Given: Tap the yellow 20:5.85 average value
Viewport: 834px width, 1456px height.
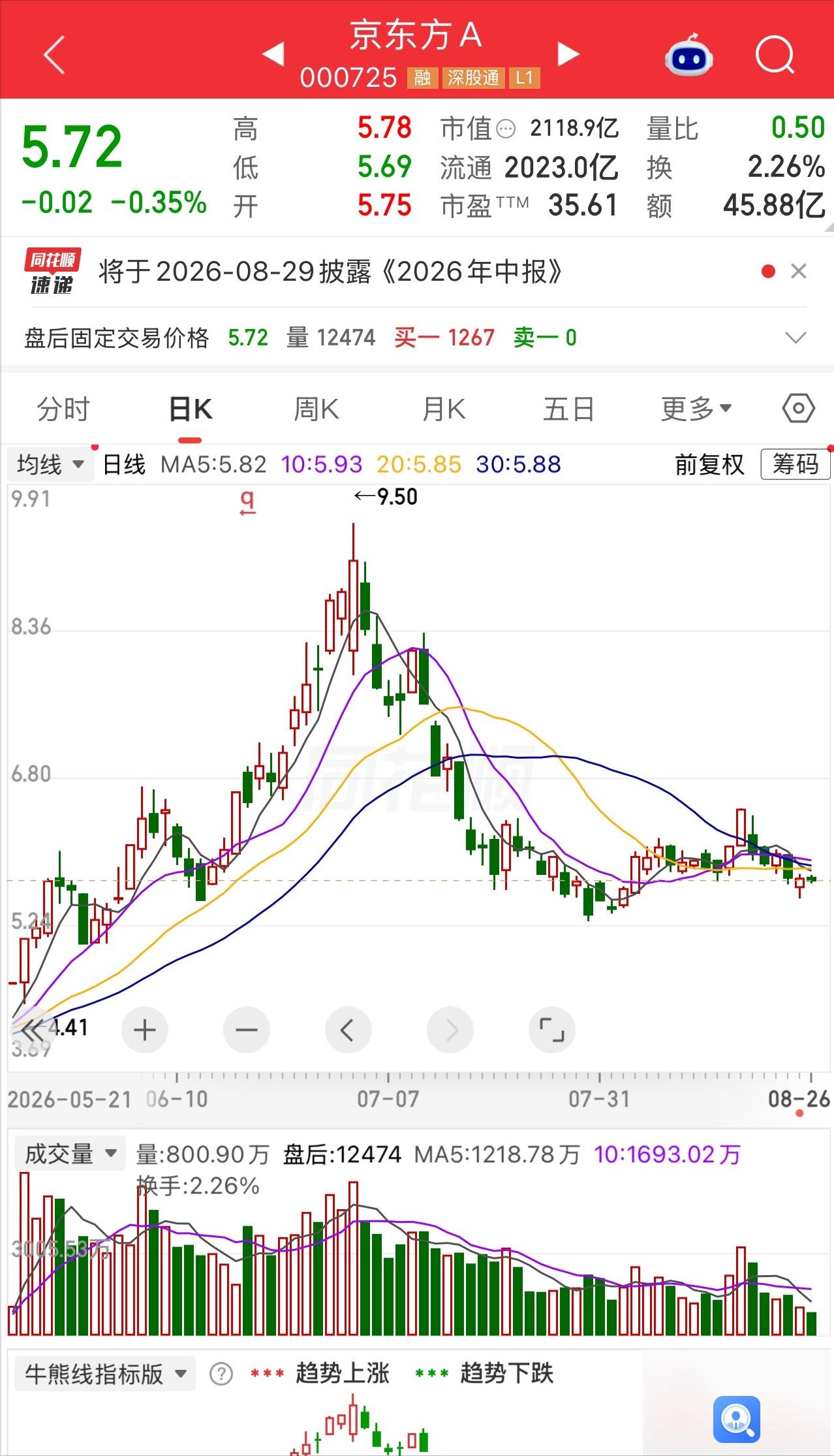Looking at the screenshot, I should point(419,465).
